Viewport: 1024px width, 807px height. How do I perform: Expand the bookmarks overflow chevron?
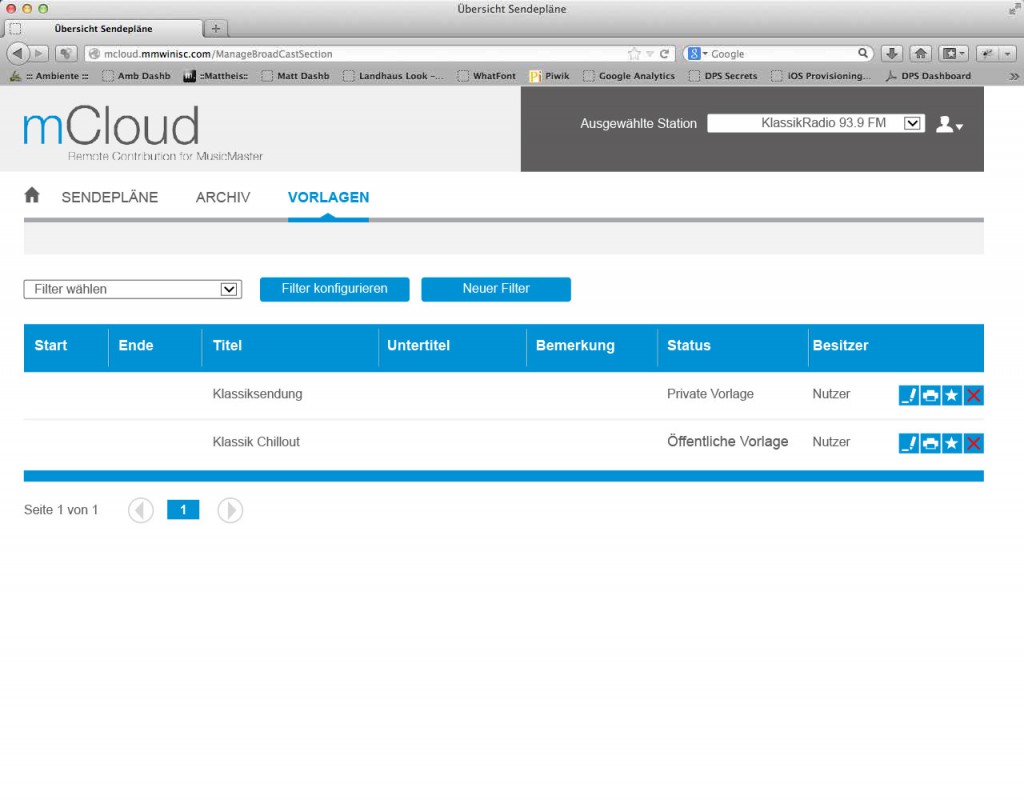coord(1011,75)
